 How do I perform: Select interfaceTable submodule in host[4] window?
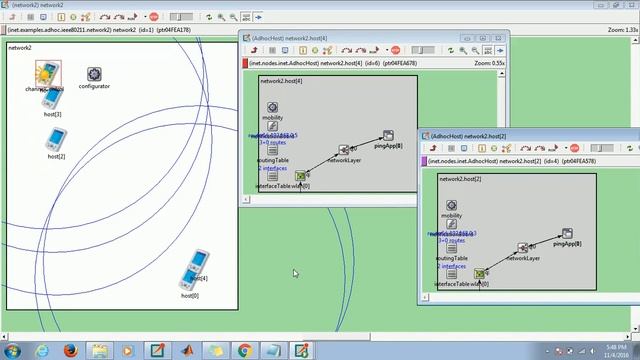coord(273,176)
